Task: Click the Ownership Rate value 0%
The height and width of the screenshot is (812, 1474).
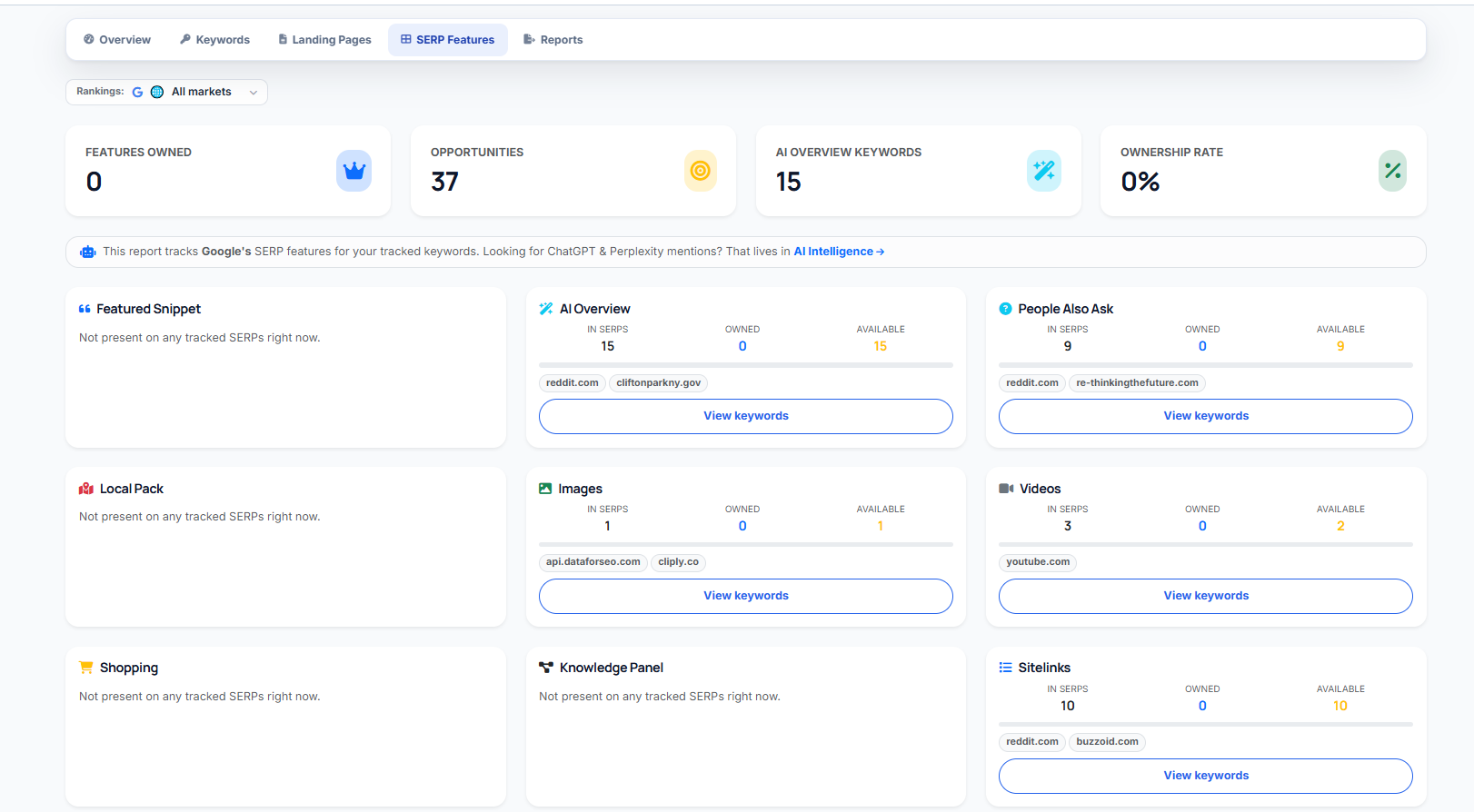Action: (1140, 182)
